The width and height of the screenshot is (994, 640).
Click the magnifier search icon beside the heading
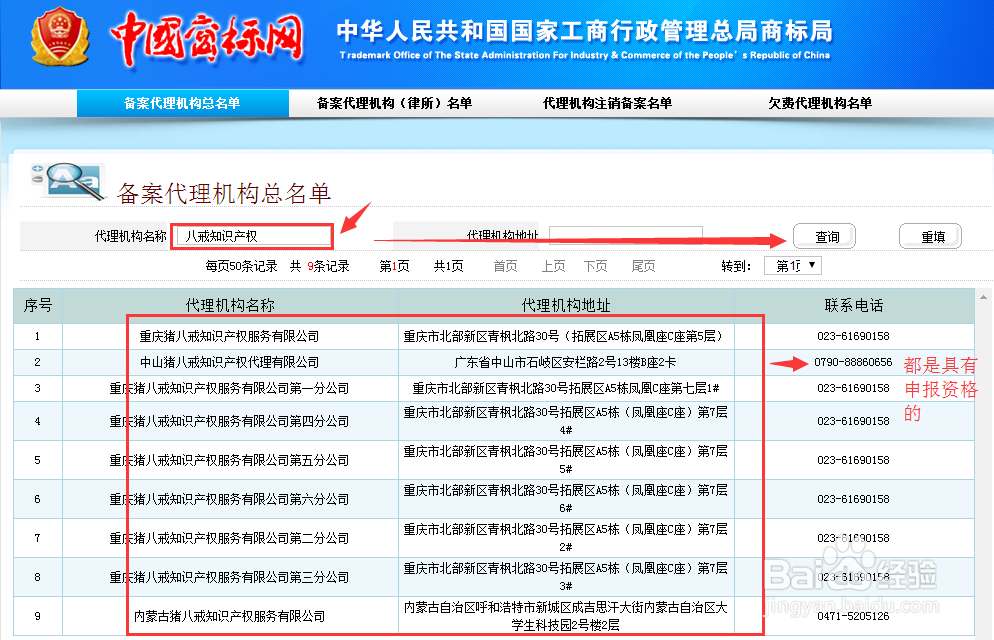click(68, 181)
